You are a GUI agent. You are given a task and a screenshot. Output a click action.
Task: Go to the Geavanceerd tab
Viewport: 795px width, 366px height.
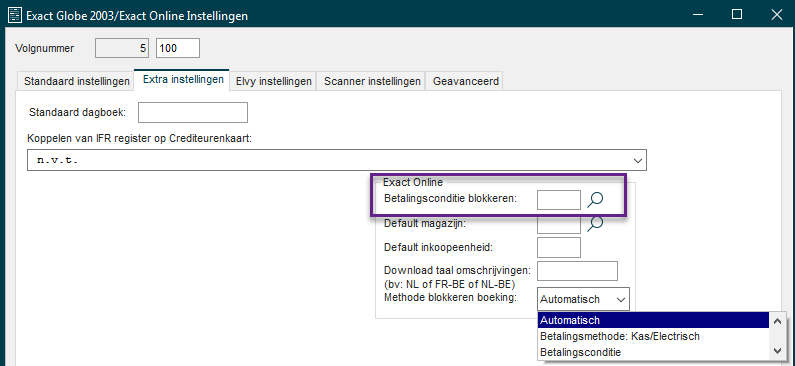[465, 81]
